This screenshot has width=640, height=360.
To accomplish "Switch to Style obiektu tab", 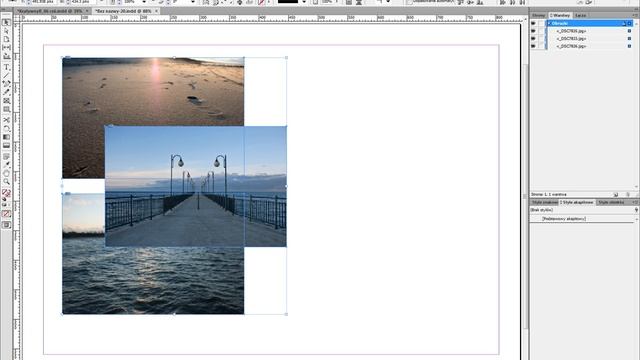I will pyautogui.click(x=611, y=202).
